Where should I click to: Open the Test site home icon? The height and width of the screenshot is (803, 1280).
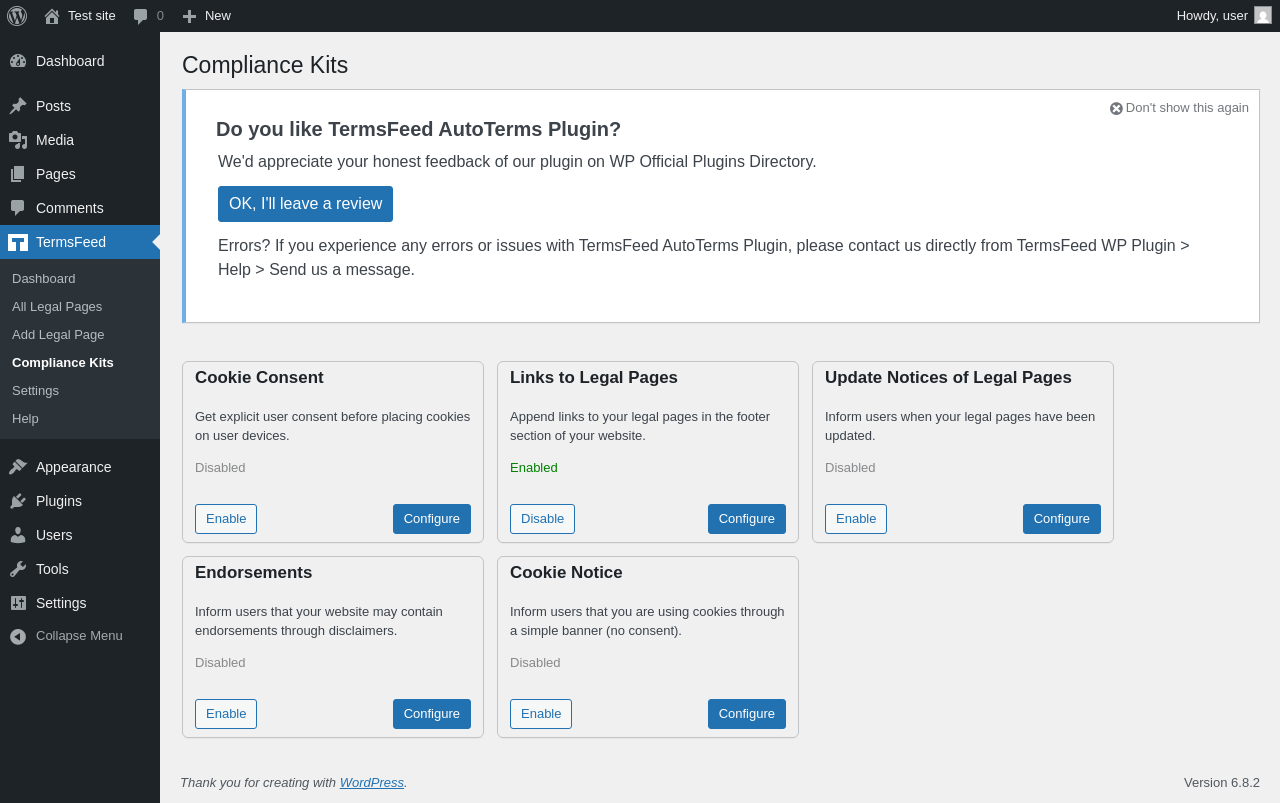coord(52,16)
